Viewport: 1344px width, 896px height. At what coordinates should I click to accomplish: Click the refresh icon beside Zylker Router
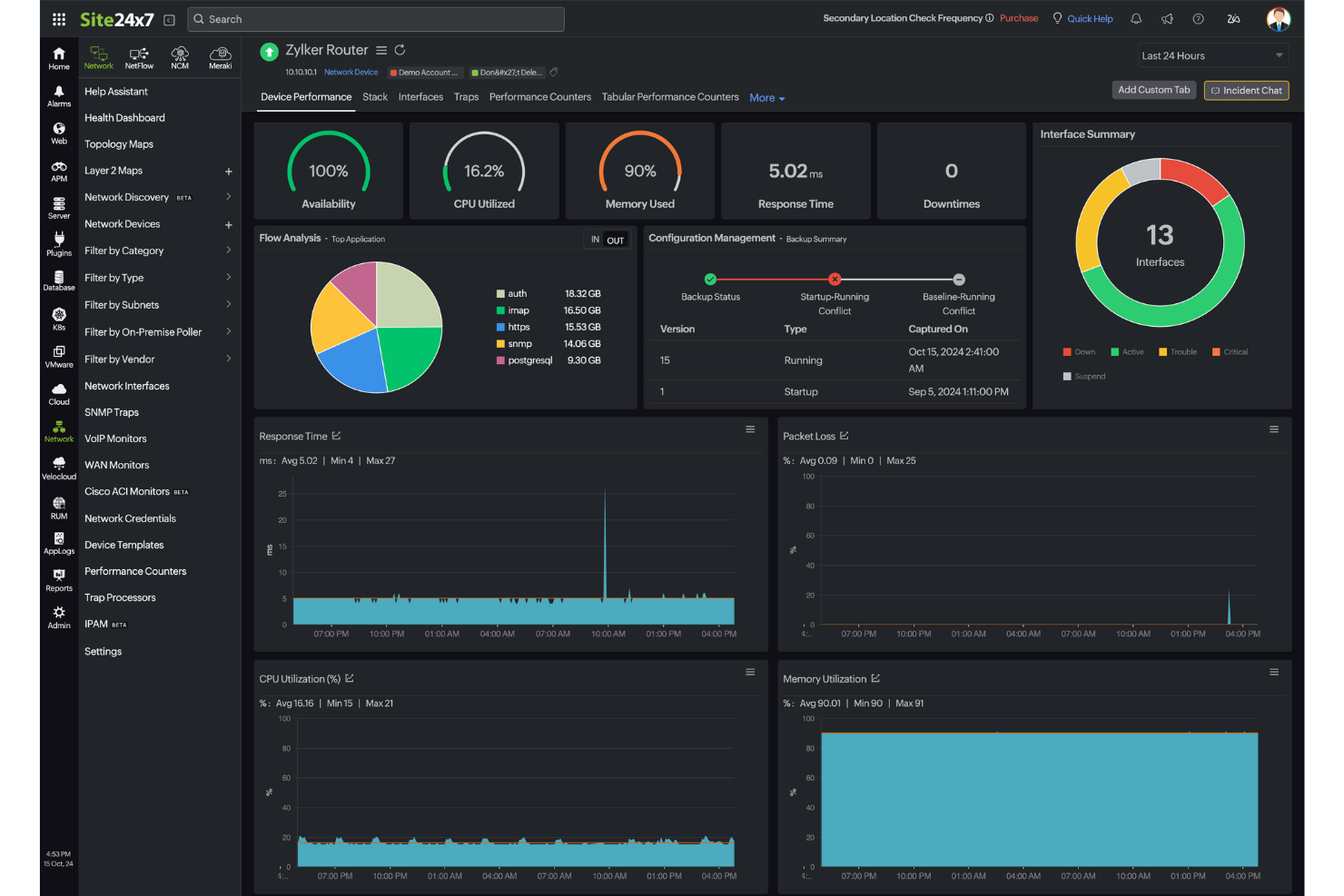[x=400, y=50]
